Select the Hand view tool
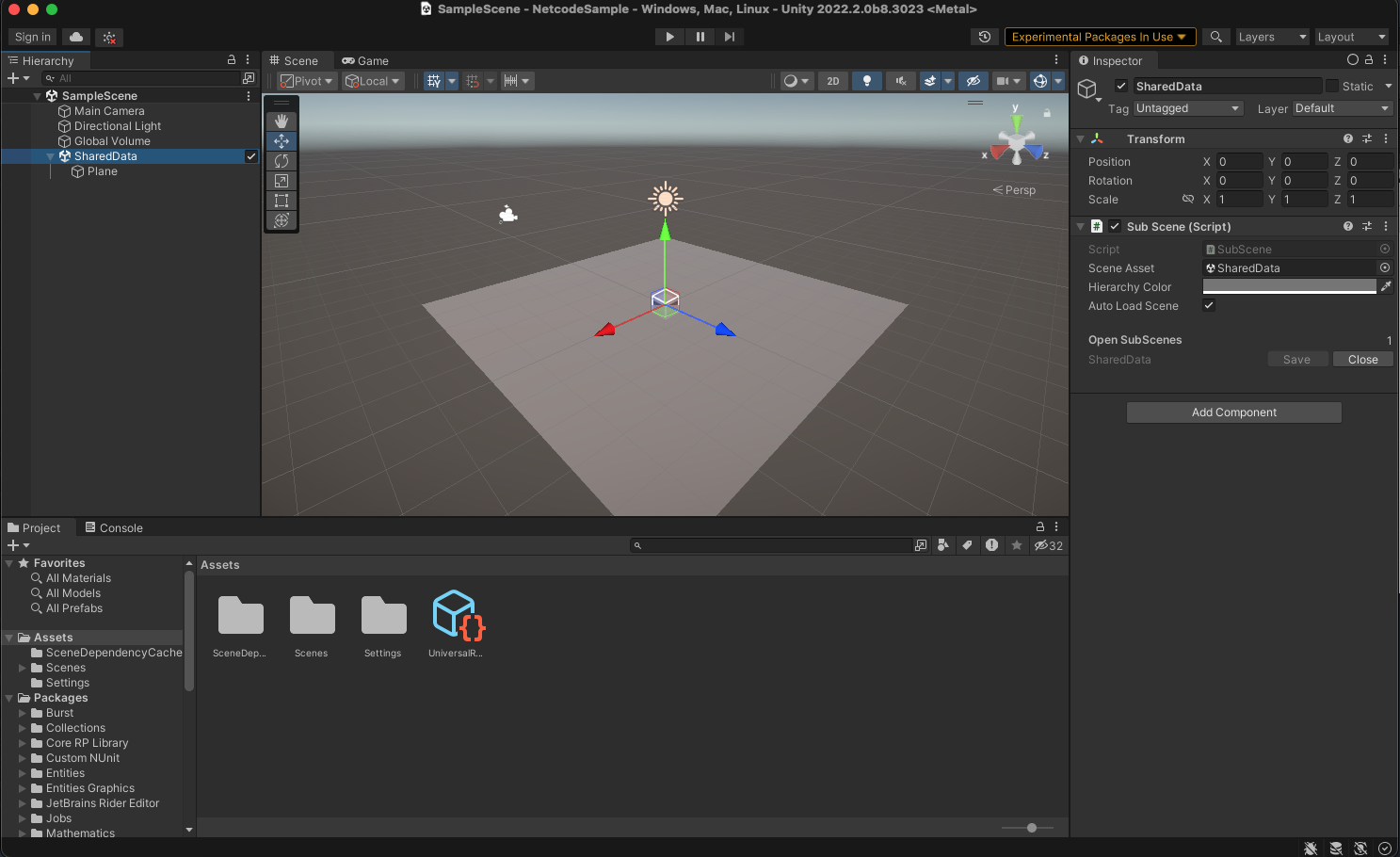Screen dimensions: 1400x857 coord(281,121)
